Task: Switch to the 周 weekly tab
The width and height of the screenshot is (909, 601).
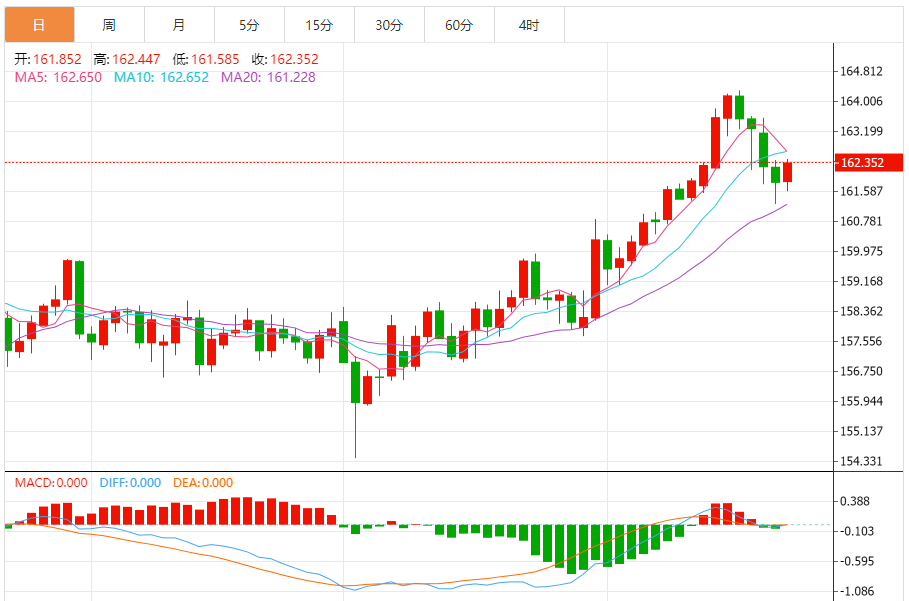Action: point(110,25)
